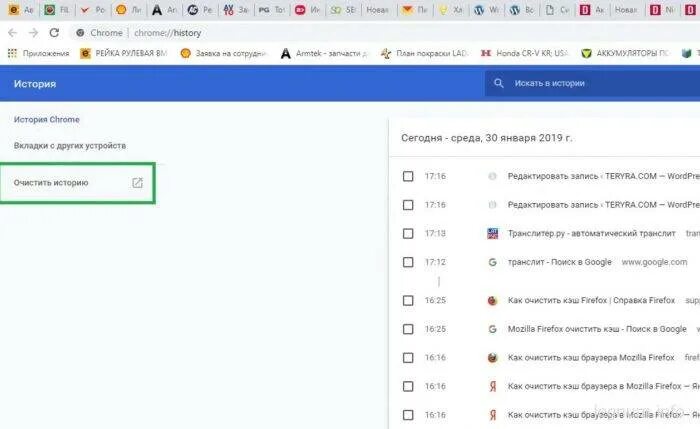Image resolution: width=700 pixels, height=429 pixels.
Task: Click Google favicon of Mozilla Firefox очистить кэш entry
Action: 492,329
